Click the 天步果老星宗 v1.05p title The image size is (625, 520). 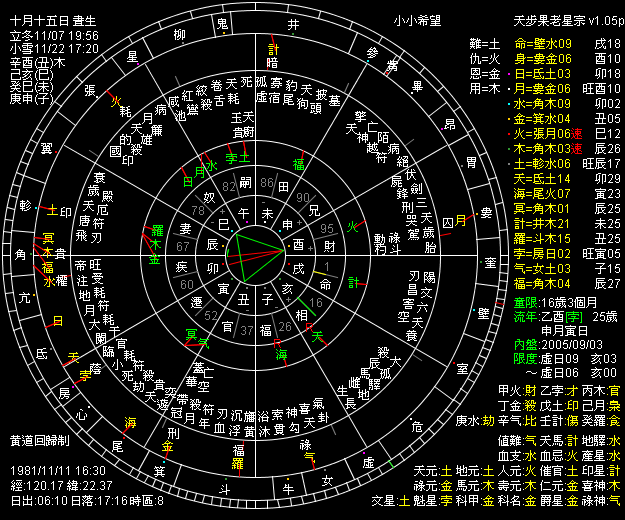coord(566,19)
